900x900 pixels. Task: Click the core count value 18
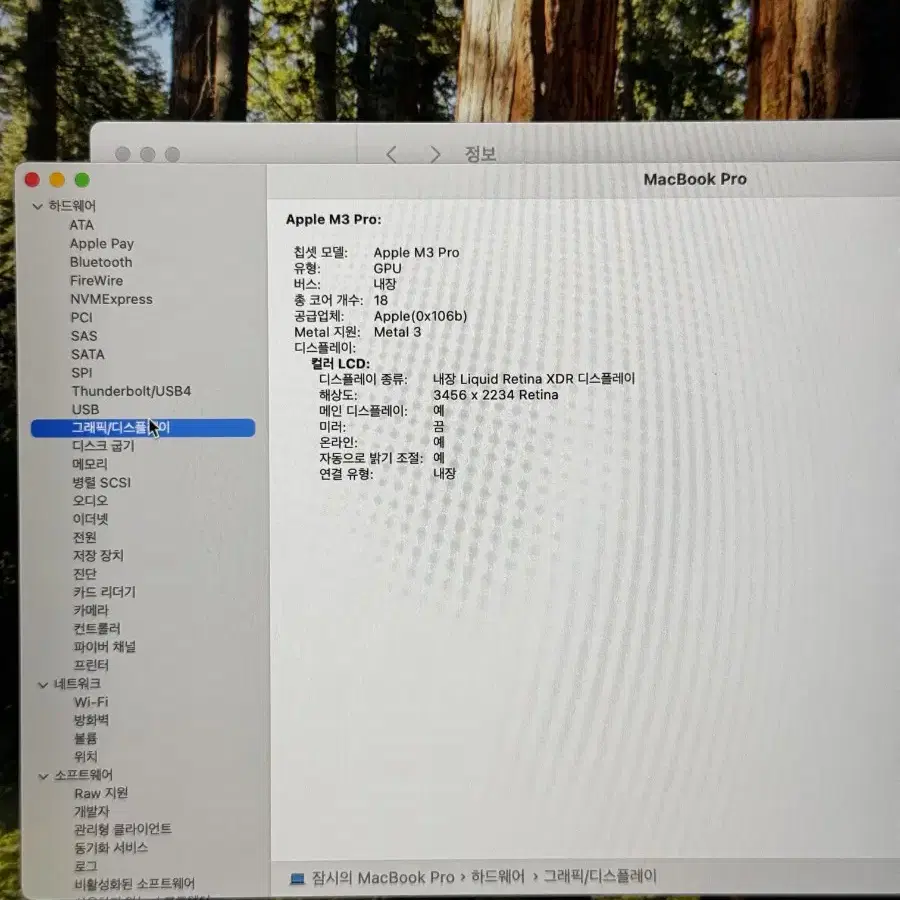tap(381, 300)
